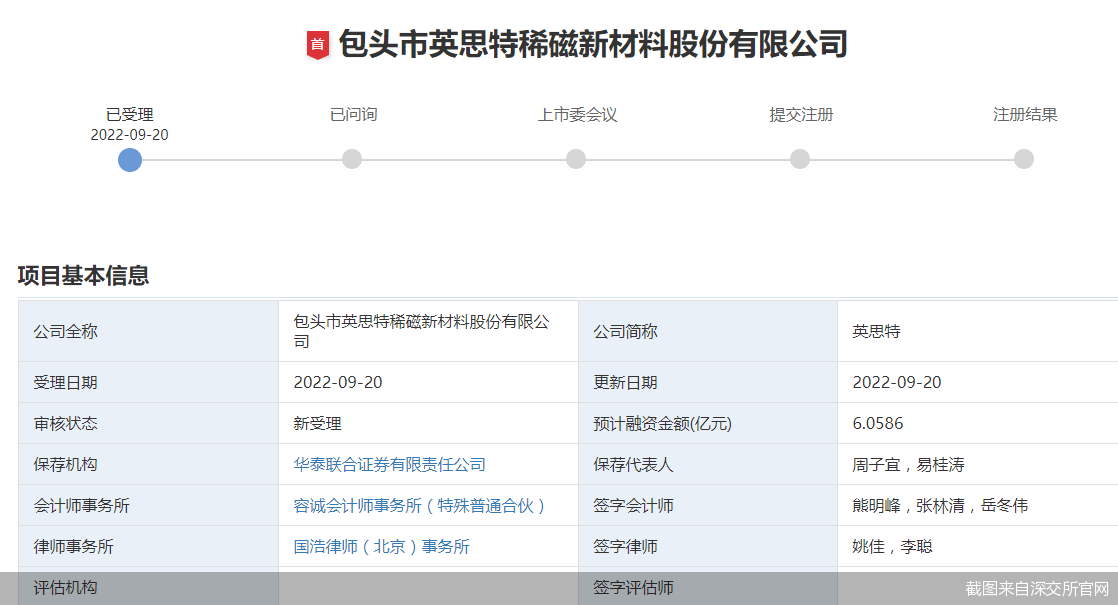Click the 保荐机构 label cell
This screenshot has width=1118, height=605.
[x=148, y=465]
